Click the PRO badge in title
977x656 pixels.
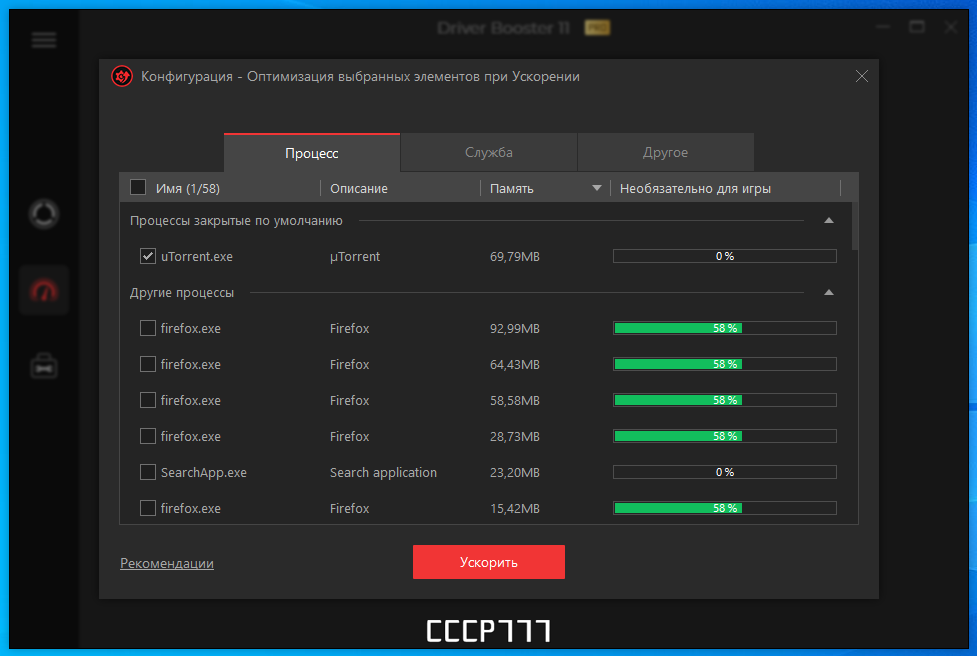(x=597, y=27)
